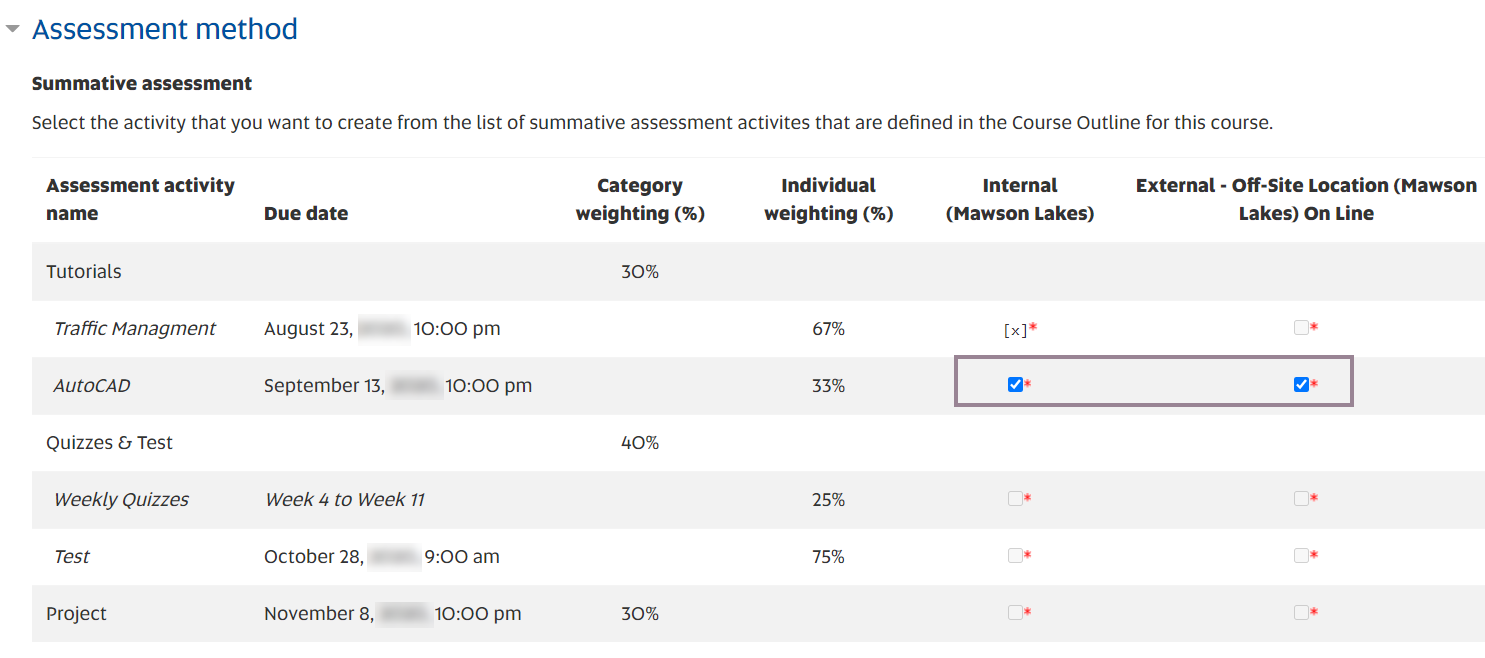The width and height of the screenshot is (1485, 658).
Task: Click the Assessment method heading
Action: pos(164,28)
